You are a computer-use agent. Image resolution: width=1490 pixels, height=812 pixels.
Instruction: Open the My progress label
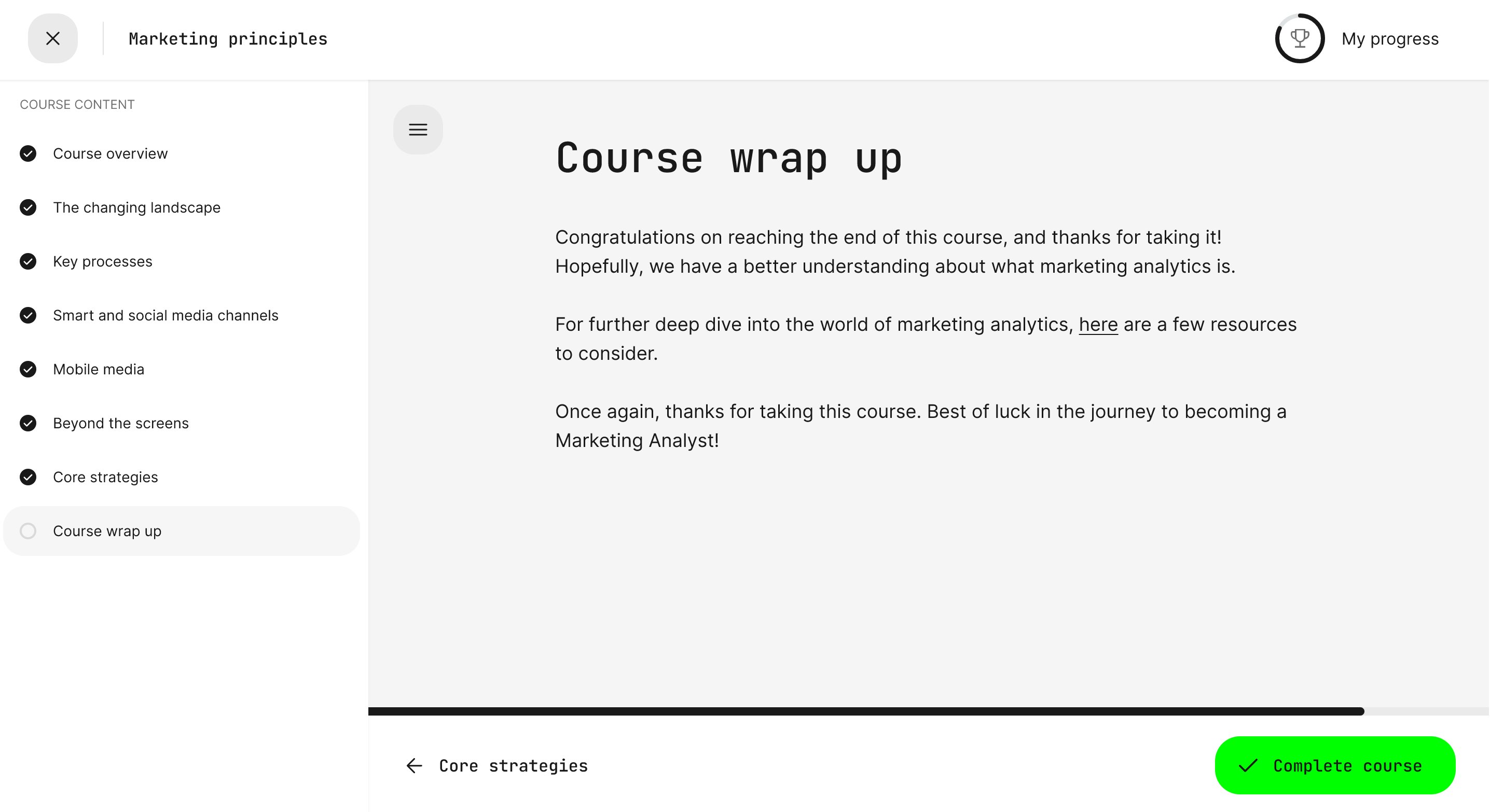pyautogui.click(x=1389, y=39)
